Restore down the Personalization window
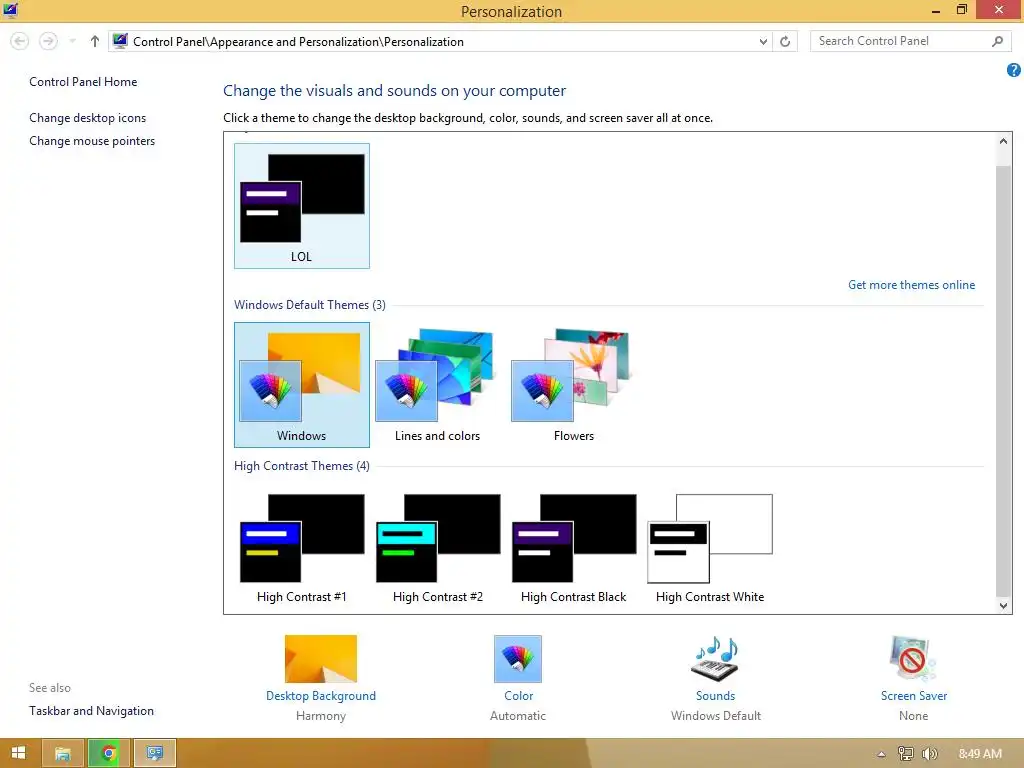Screen dimensions: 1024x768 click(961, 10)
